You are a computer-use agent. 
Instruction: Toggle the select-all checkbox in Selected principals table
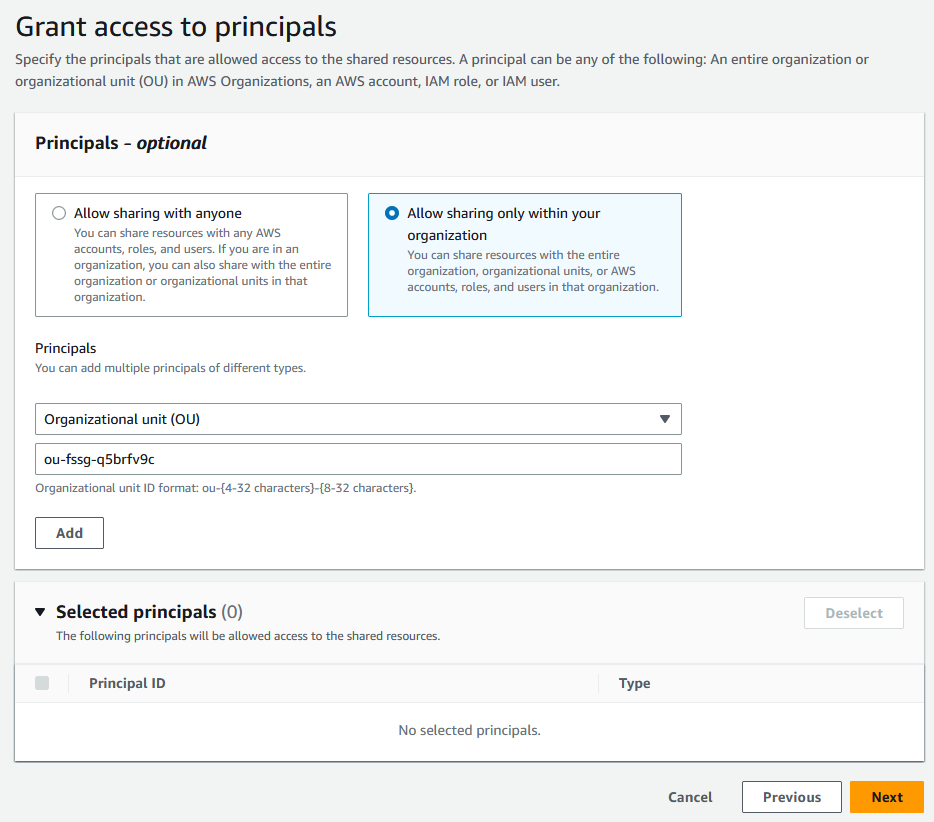[x=42, y=683]
